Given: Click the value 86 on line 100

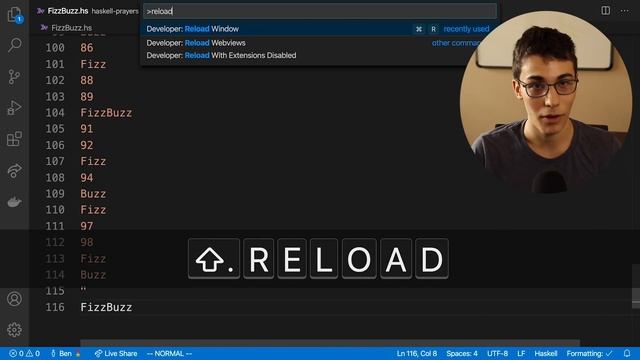Looking at the screenshot, I should tap(87, 48).
